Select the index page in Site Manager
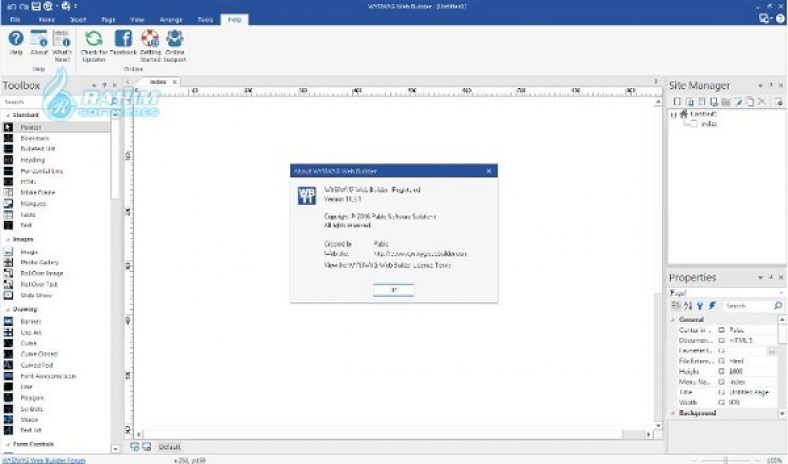This screenshot has height=464, width=788. pos(709,124)
